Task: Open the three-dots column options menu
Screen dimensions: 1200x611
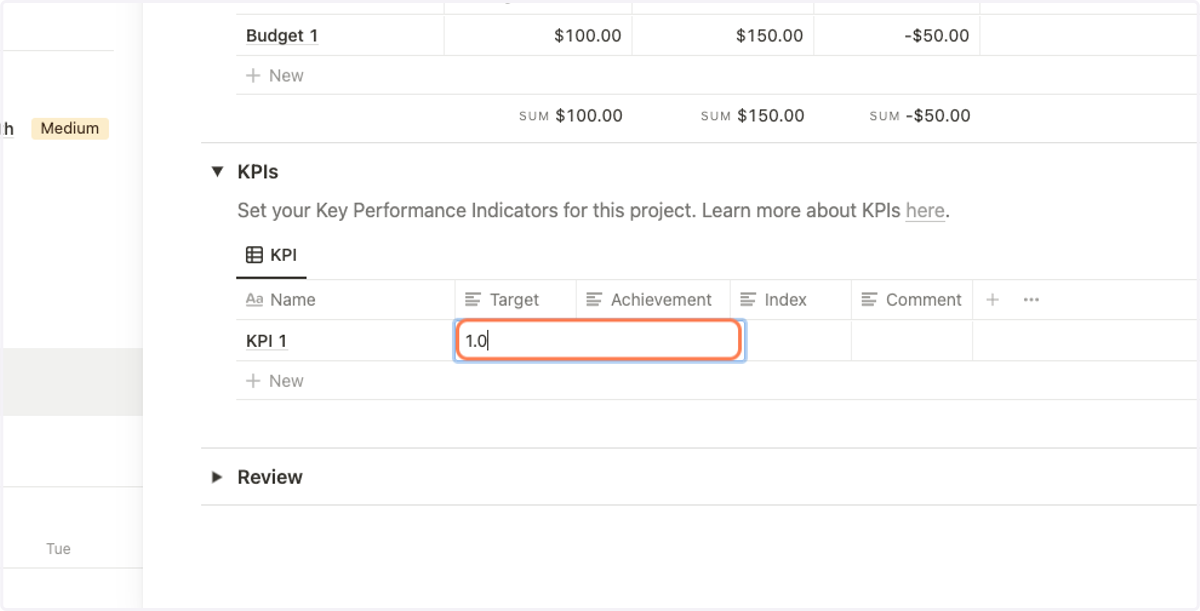Action: coord(1031,299)
